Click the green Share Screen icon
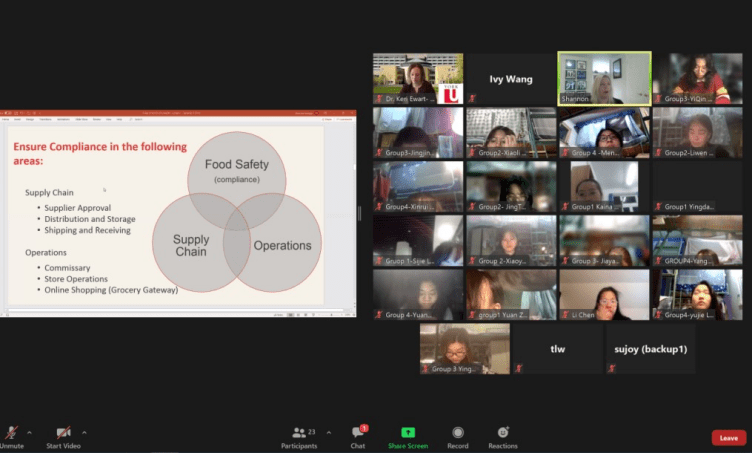Viewport: 753px width, 453px height. click(x=408, y=432)
